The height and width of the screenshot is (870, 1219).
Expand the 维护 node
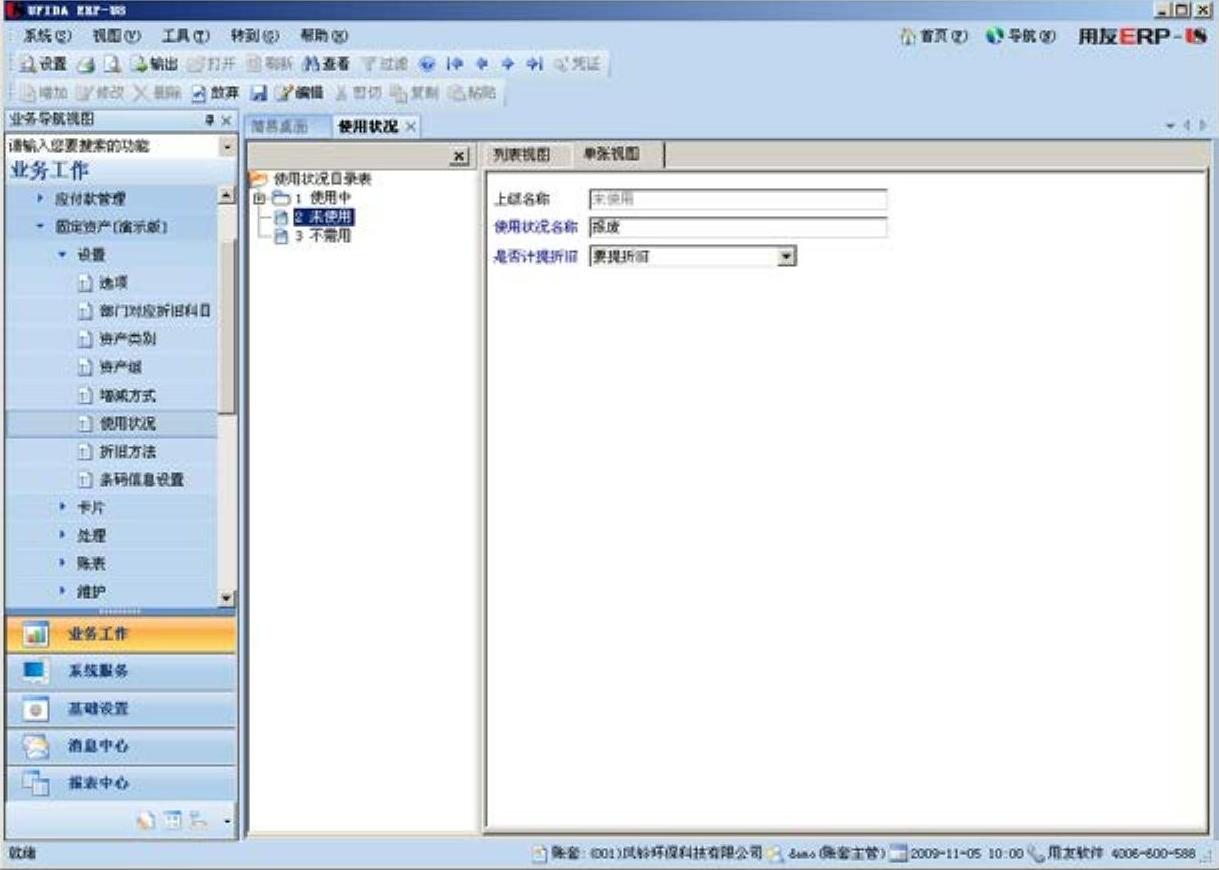point(61,592)
